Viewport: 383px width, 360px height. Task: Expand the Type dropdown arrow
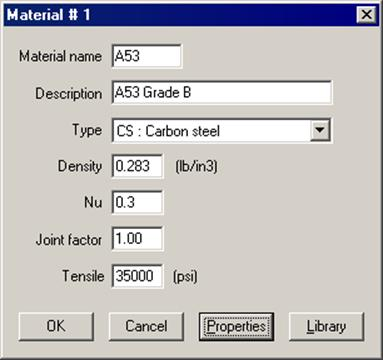(x=320, y=130)
